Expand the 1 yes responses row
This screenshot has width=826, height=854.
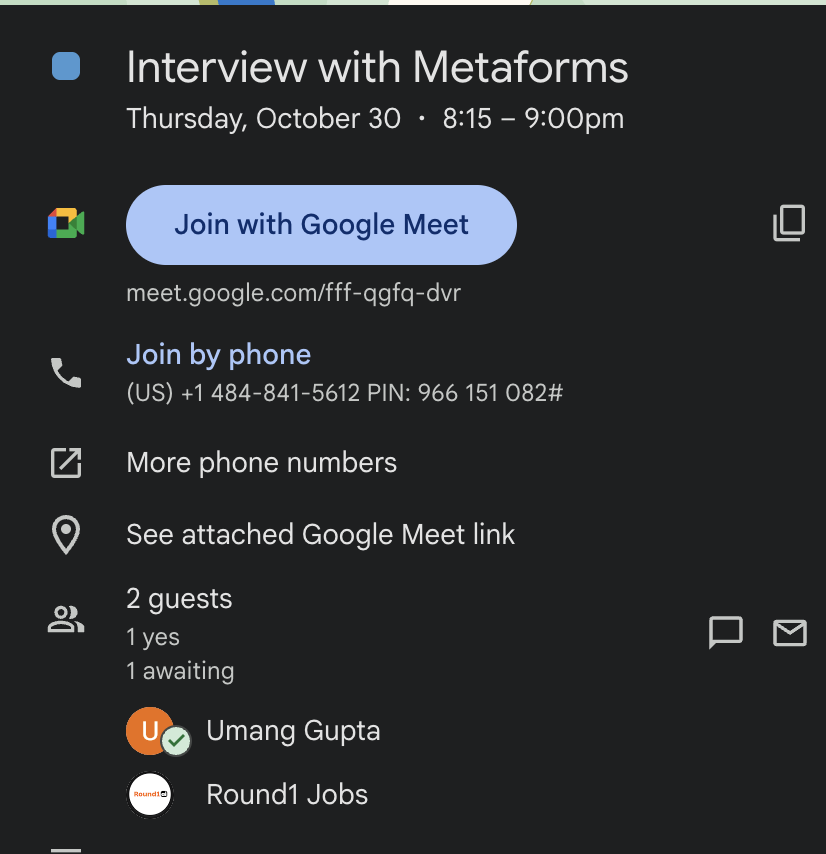152,636
